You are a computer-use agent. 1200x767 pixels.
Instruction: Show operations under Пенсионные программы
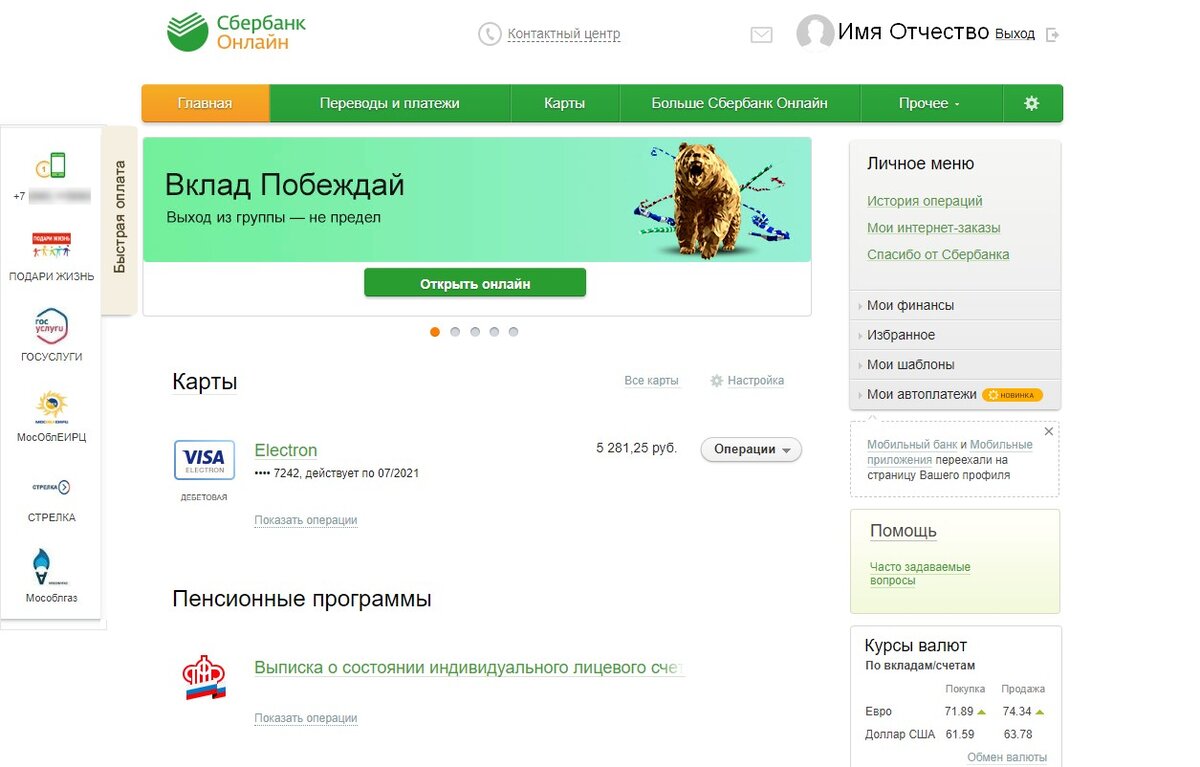click(305, 718)
